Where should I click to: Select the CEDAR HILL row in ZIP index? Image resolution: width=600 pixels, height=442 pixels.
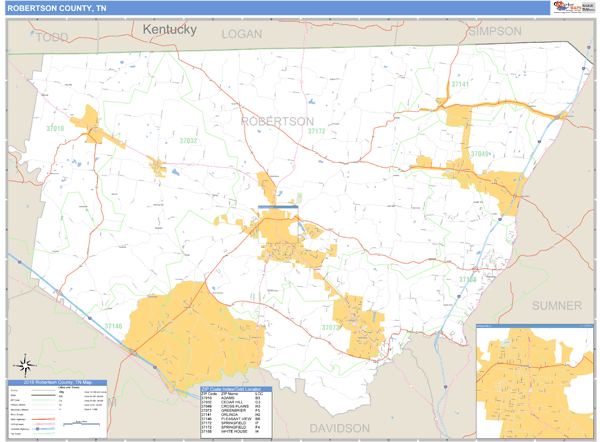tap(232, 402)
